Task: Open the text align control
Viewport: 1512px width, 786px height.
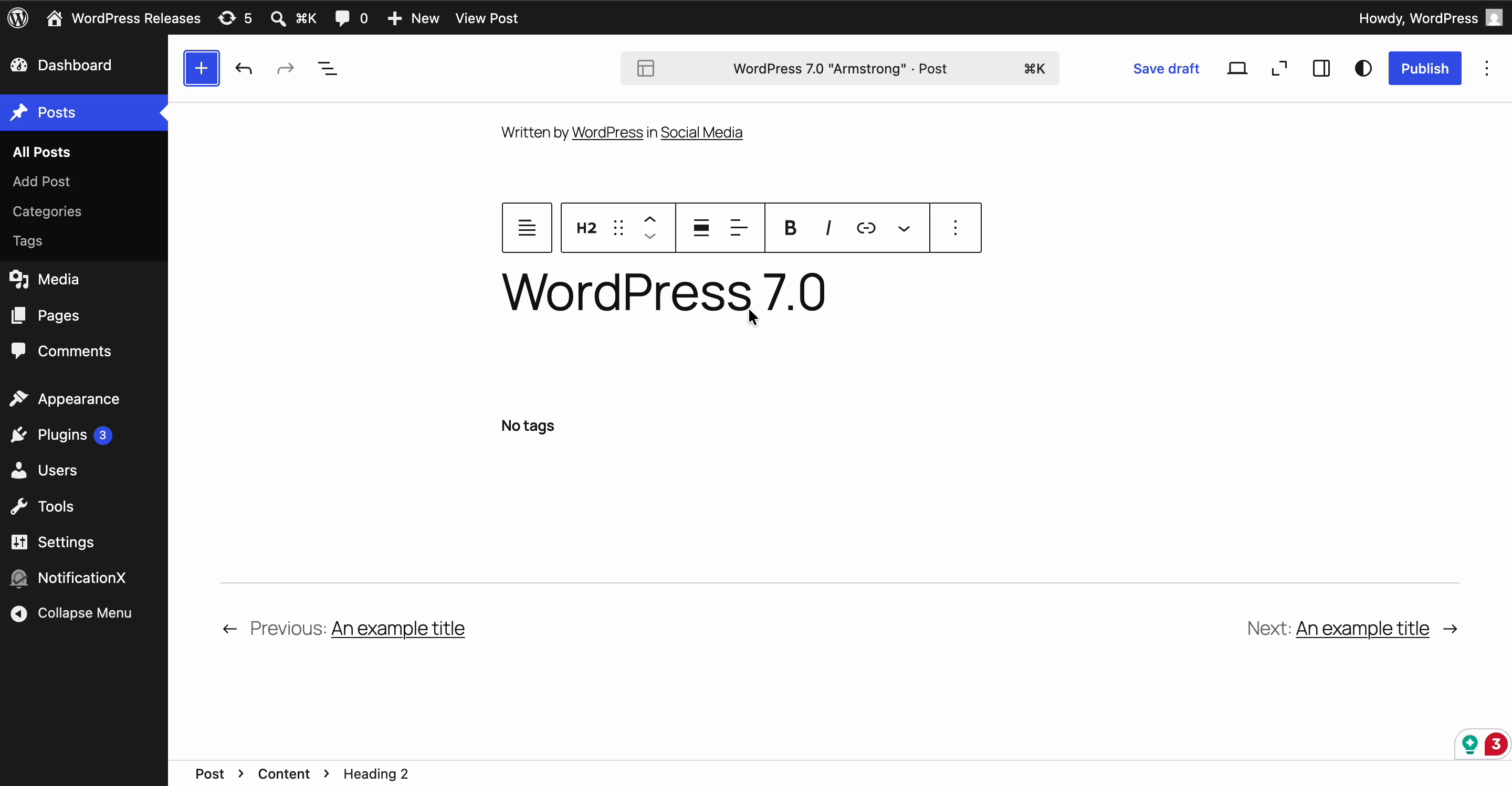Action: pyautogui.click(x=739, y=228)
